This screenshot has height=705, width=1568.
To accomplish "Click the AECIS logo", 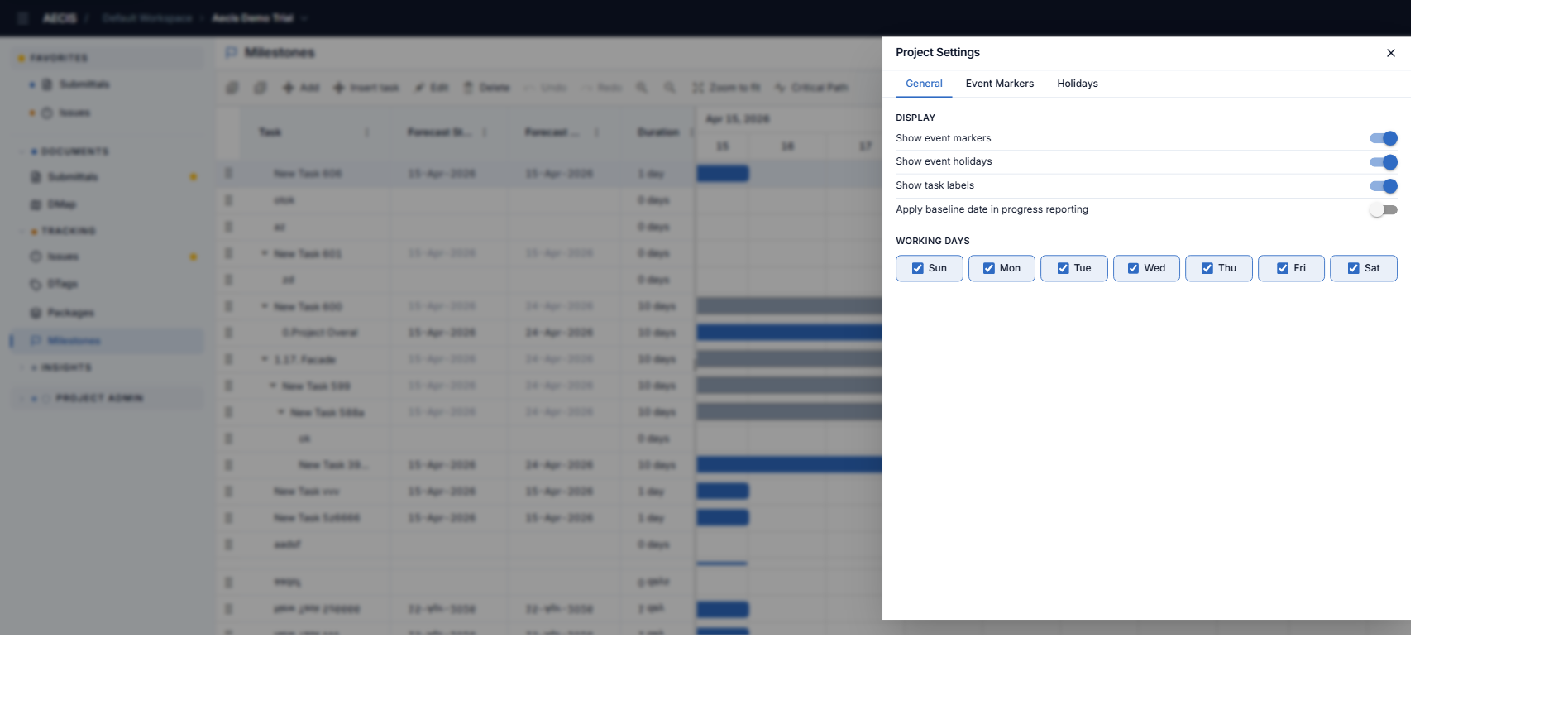I will pos(60,17).
